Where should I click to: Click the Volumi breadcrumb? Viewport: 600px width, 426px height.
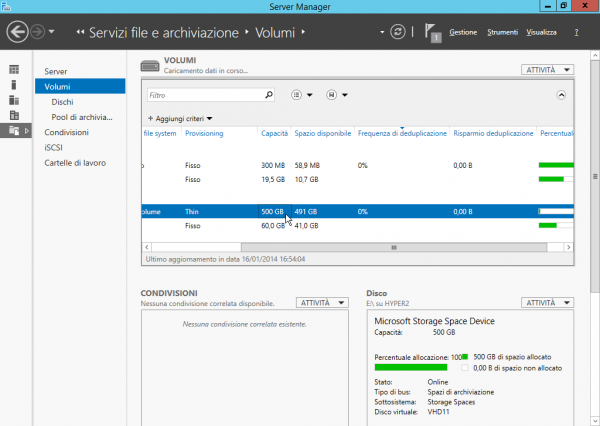point(275,33)
